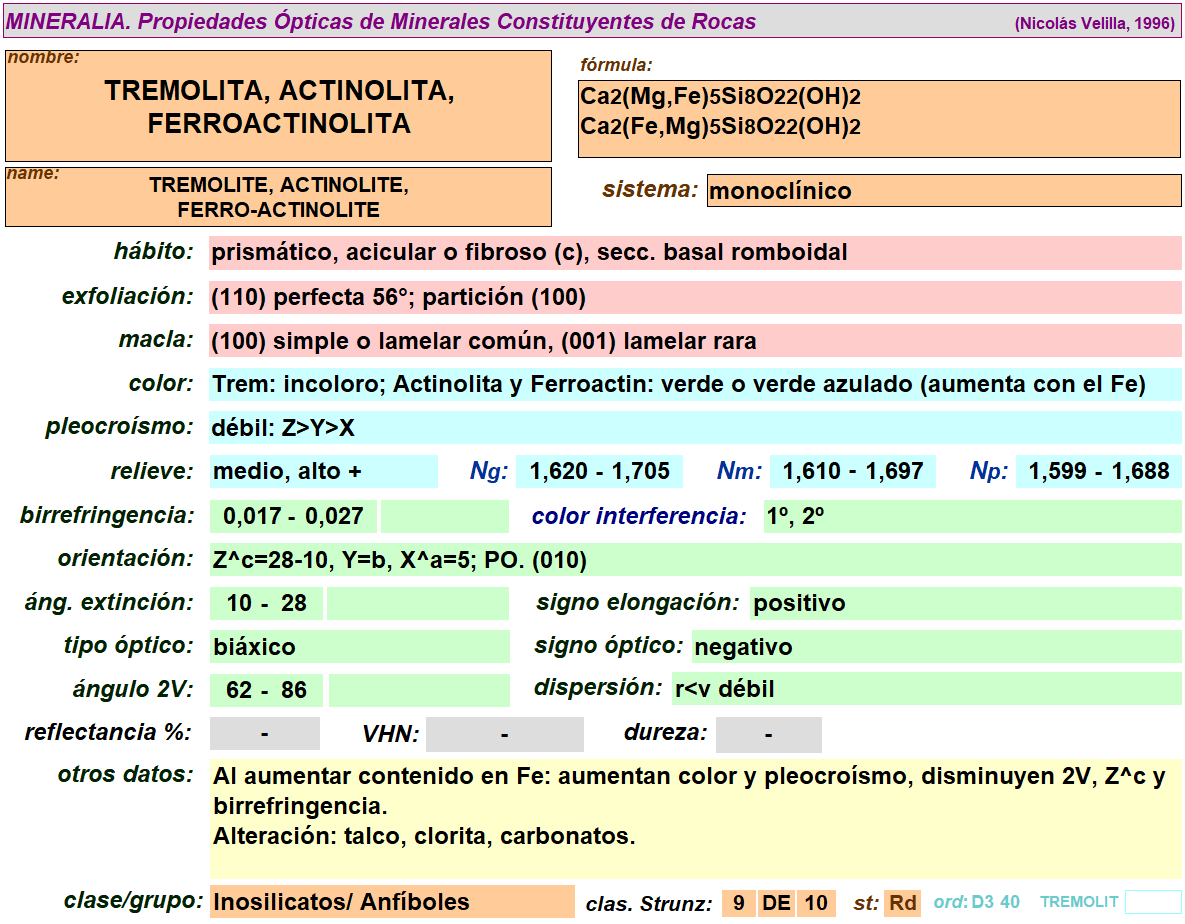This screenshot has width=1185, height=924.
Task: Click the signo elongación field showing positivo
Action: pyautogui.click(x=964, y=603)
